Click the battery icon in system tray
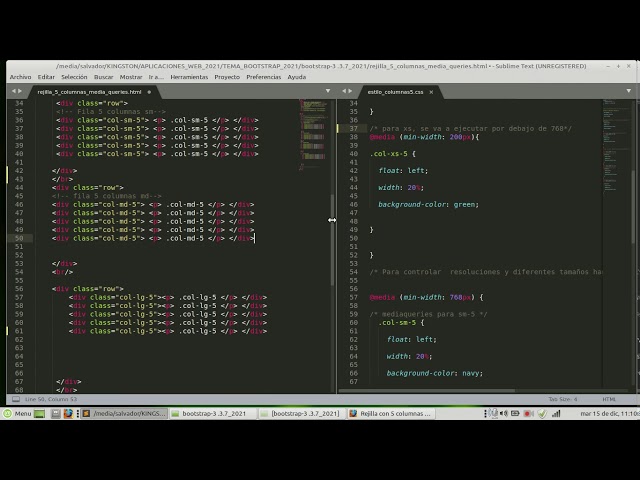 515,413
